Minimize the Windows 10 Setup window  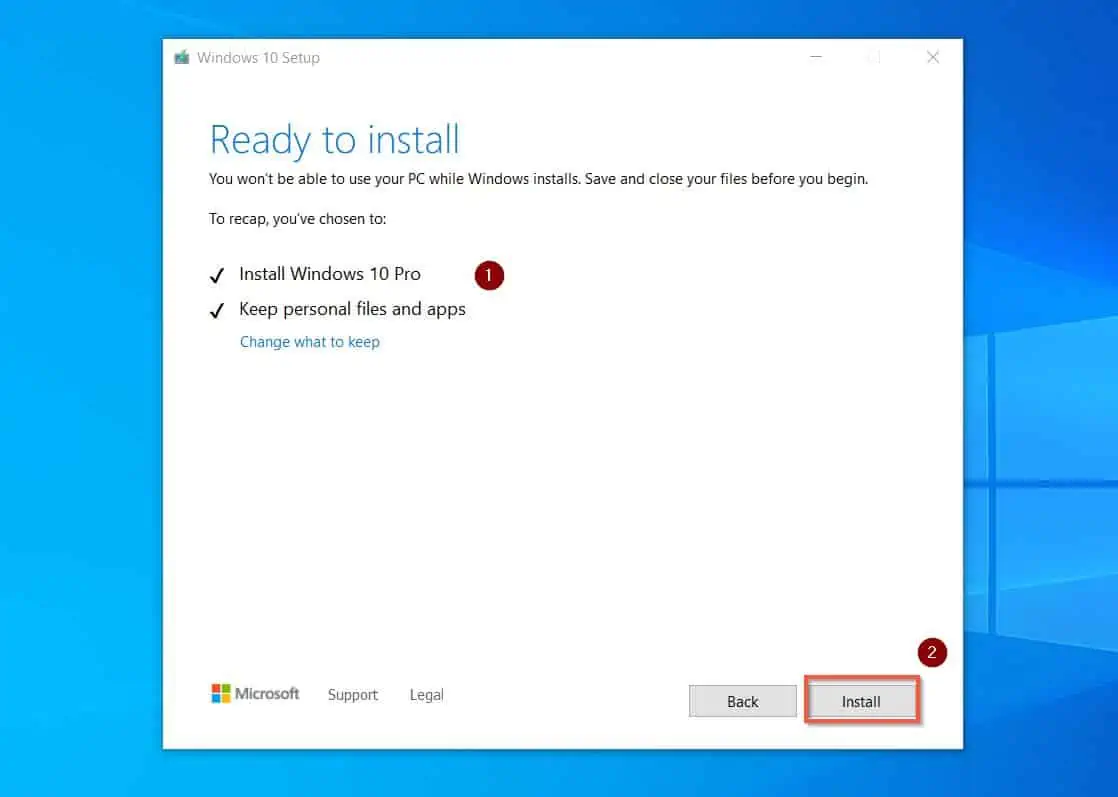point(816,57)
